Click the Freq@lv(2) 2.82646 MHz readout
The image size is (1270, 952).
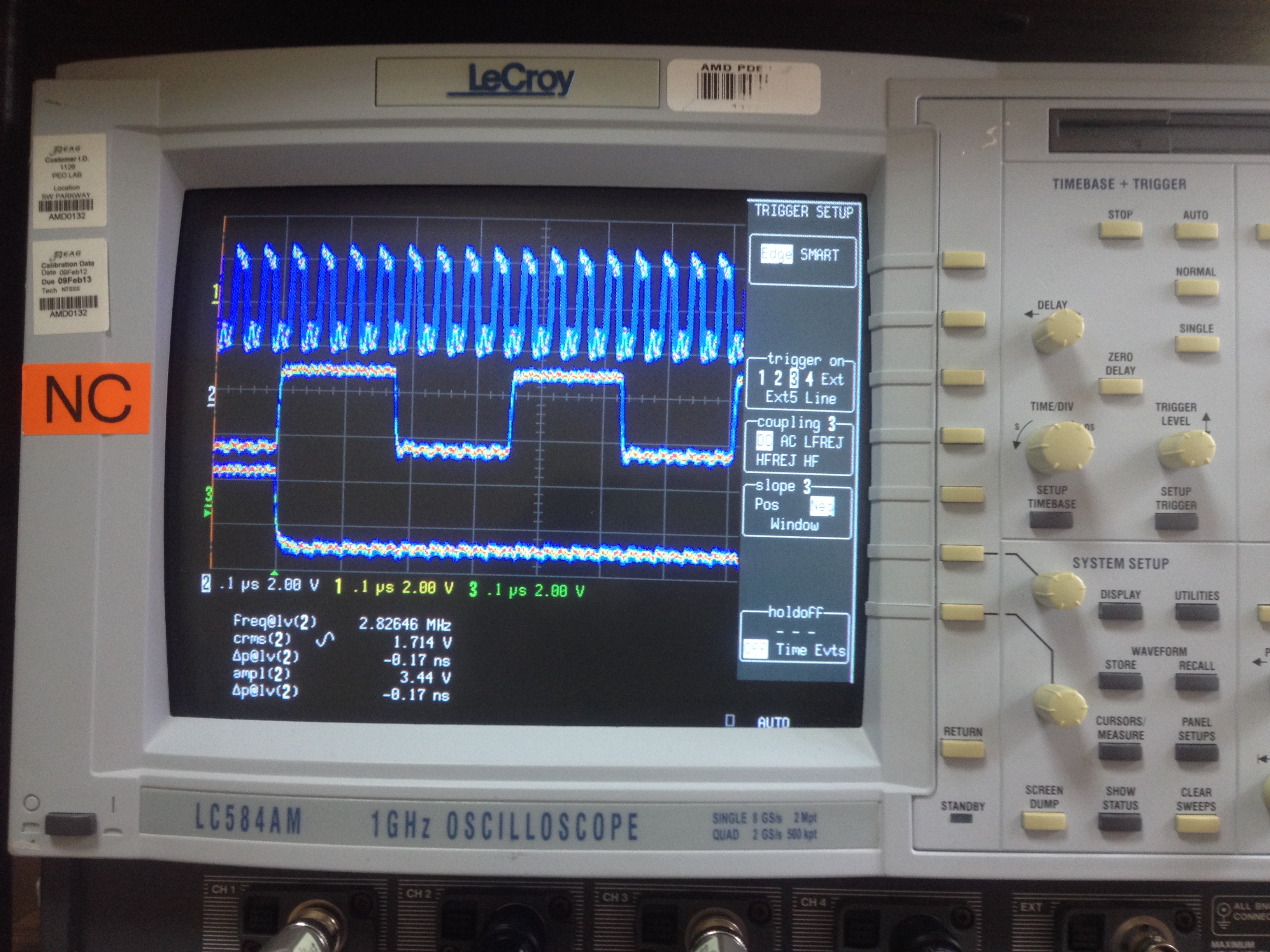pos(342,623)
